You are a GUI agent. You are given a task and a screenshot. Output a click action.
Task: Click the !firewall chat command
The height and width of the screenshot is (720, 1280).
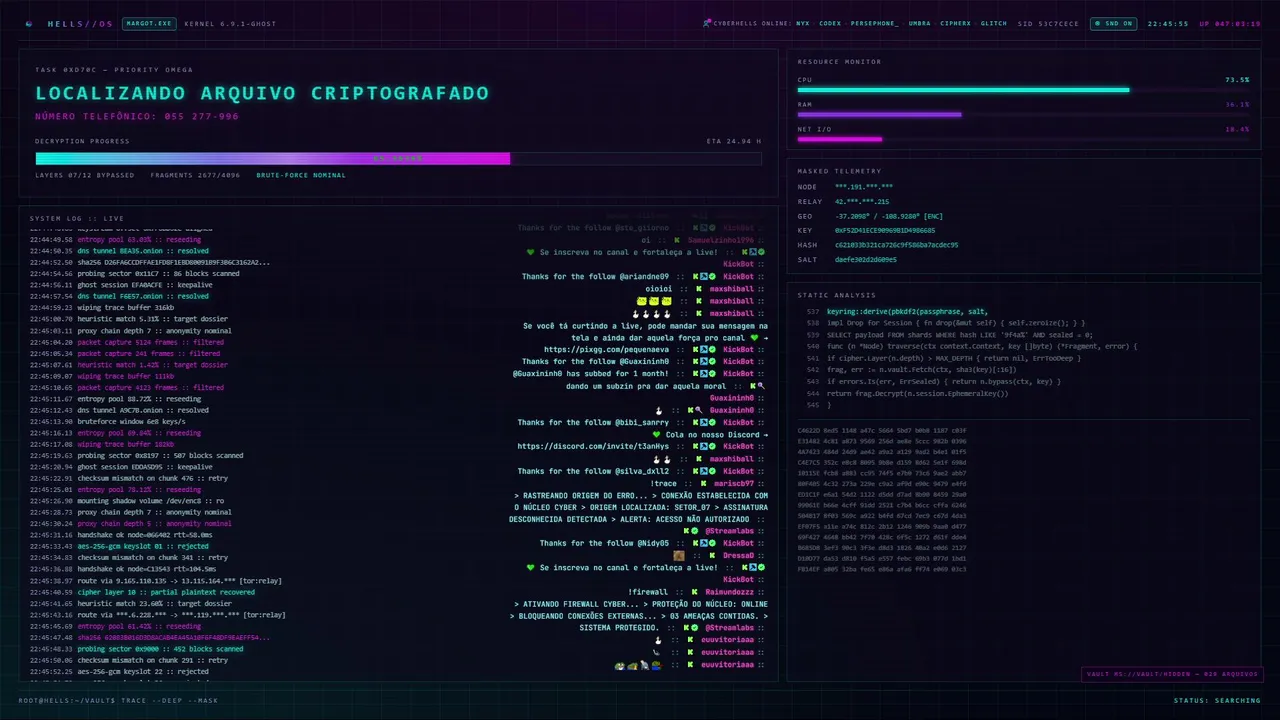click(648, 592)
